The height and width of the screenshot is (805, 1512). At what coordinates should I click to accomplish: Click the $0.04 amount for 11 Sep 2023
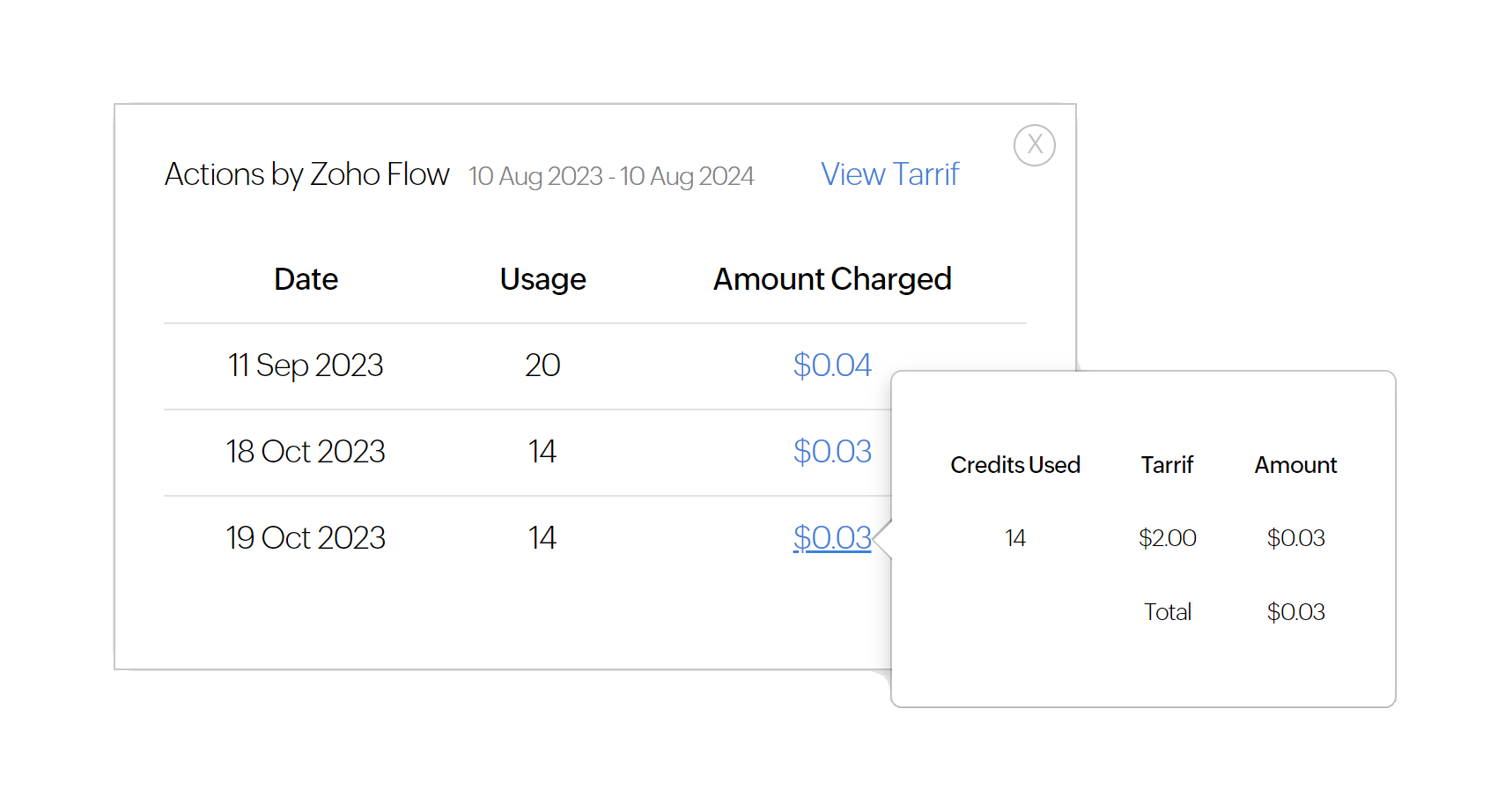coord(831,366)
